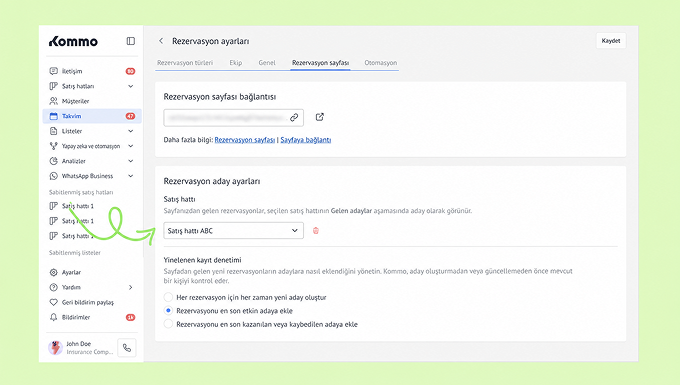Select 'en son kazanılan veya kaybedilen adaya ekle'
This screenshot has height=385, width=680.
168,324
